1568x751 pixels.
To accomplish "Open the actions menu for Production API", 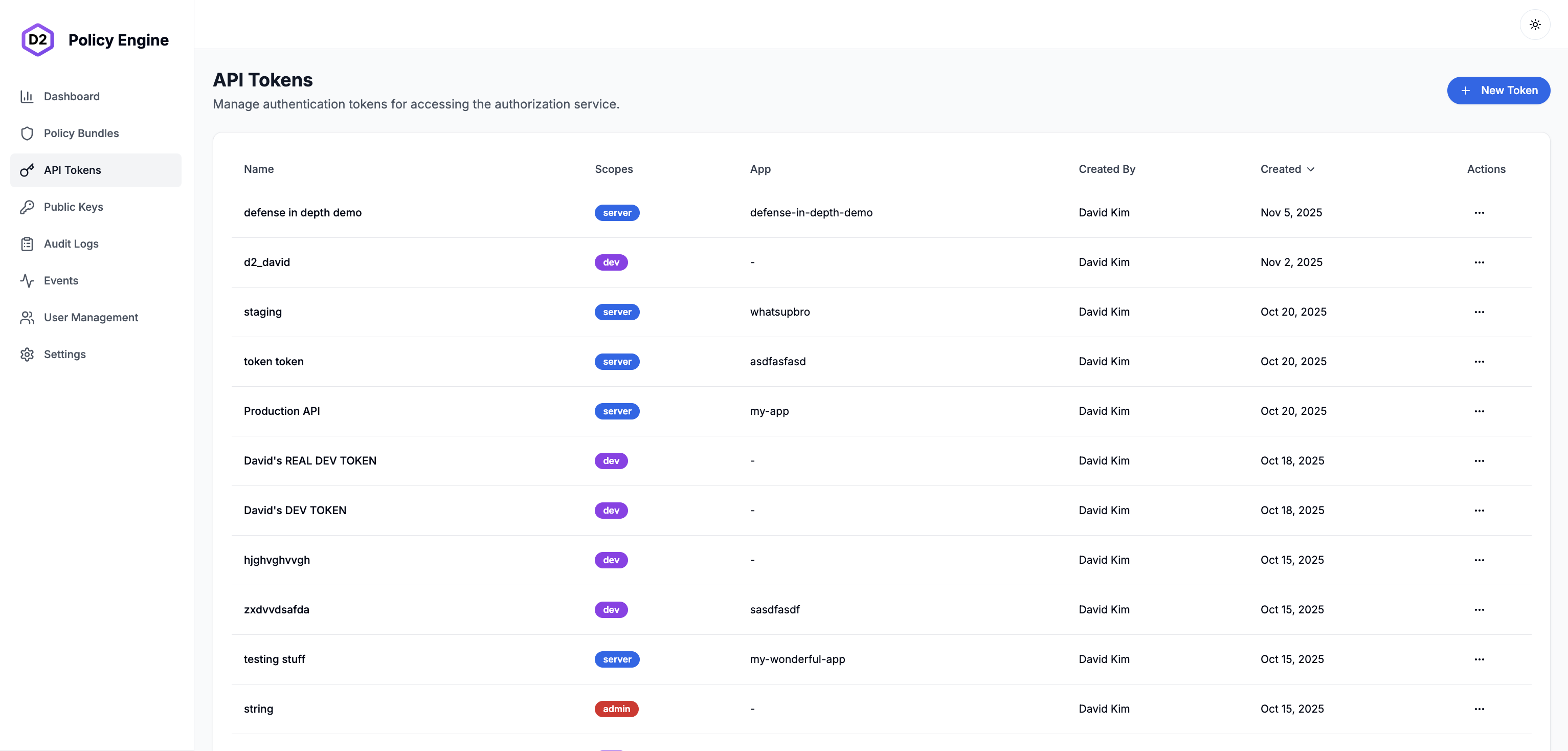I will click(1480, 411).
